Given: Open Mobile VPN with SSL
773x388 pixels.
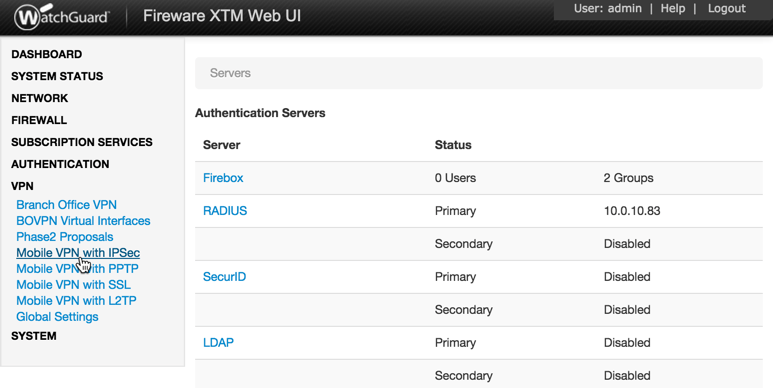Looking at the screenshot, I should (x=73, y=285).
